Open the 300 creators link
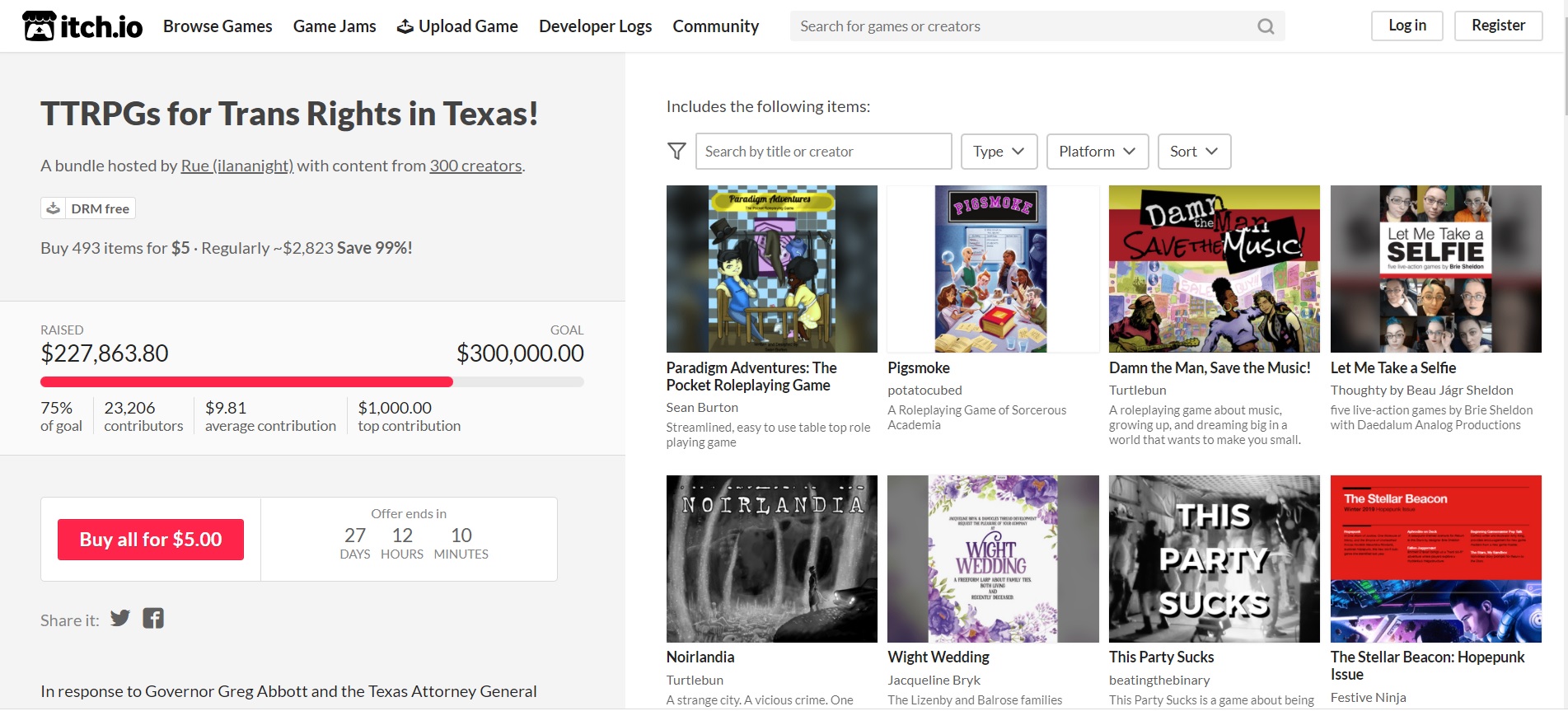The width and height of the screenshot is (1568, 711). click(x=475, y=166)
